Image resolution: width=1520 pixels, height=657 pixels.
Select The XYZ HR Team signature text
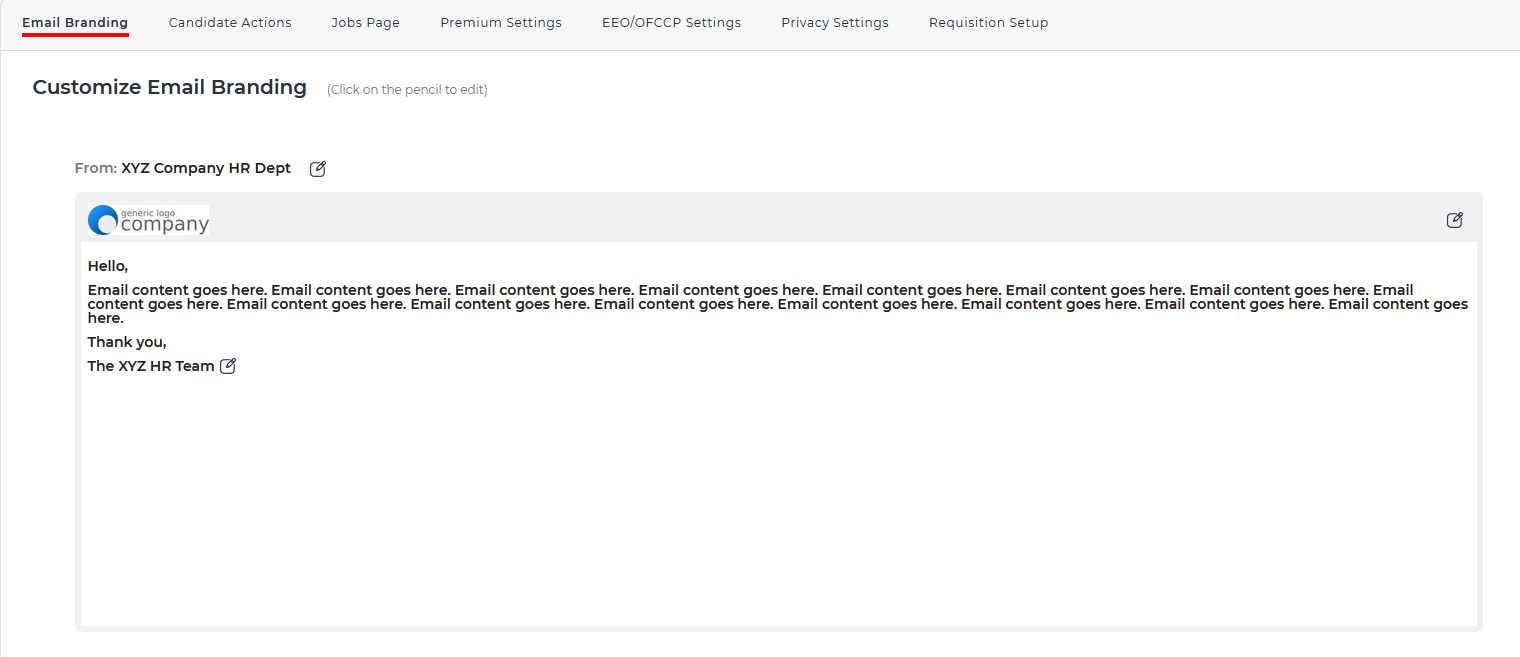coord(151,366)
